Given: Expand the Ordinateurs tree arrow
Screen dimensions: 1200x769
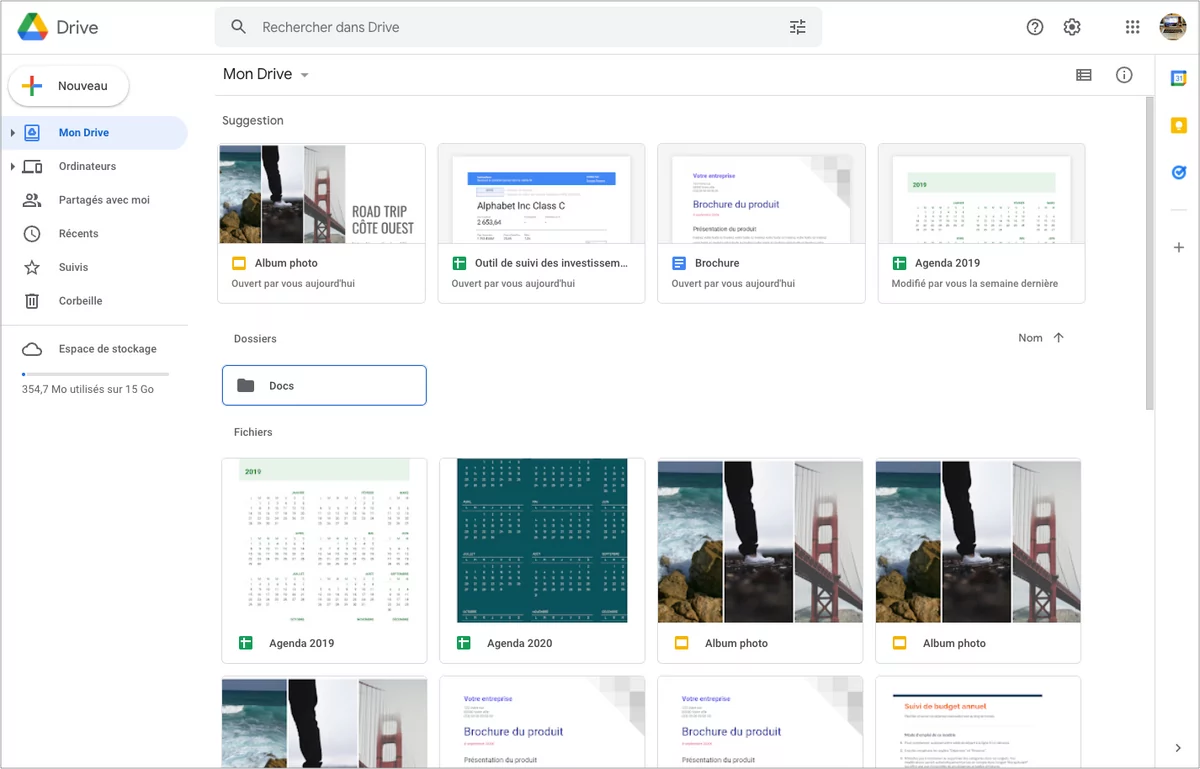Looking at the screenshot, I should coord(12,167).
